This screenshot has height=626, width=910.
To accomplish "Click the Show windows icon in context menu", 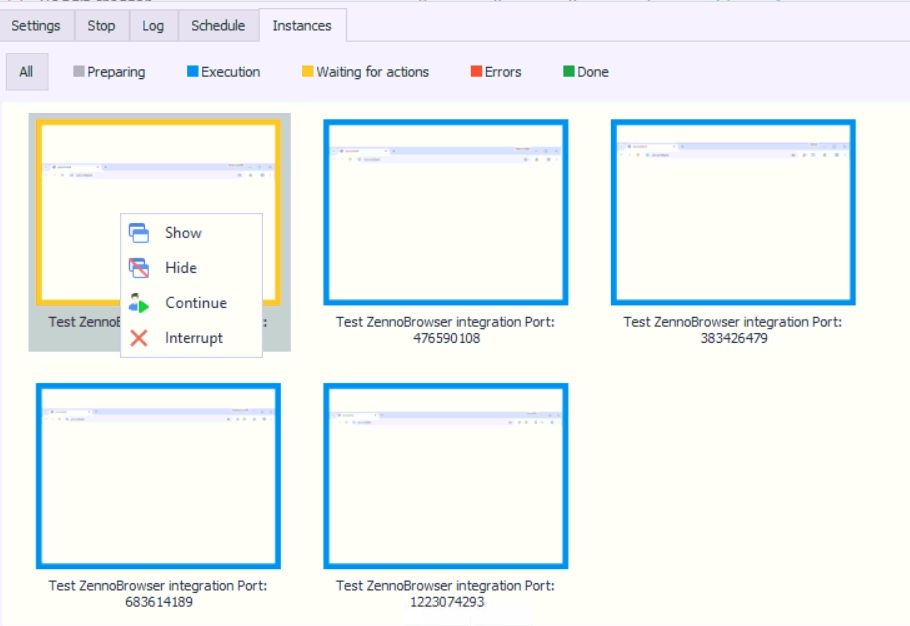I will [x=139, y=233].
